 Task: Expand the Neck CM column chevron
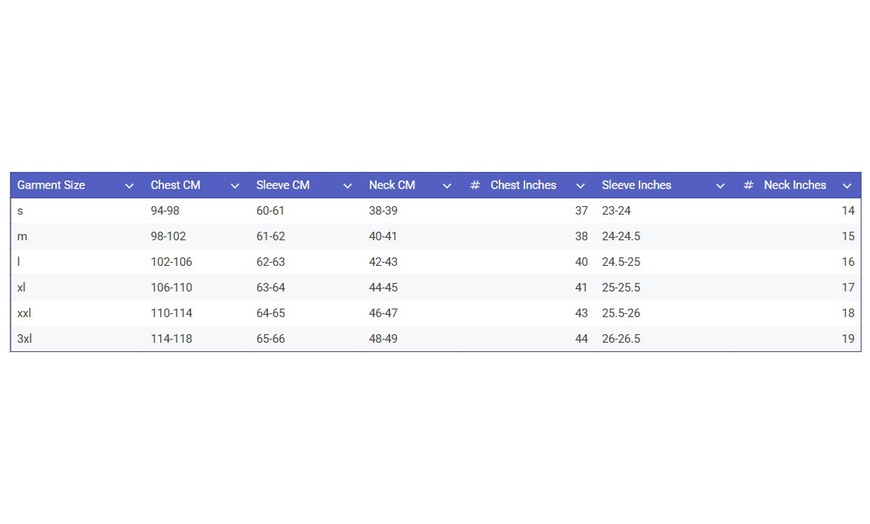click(447, 186)
